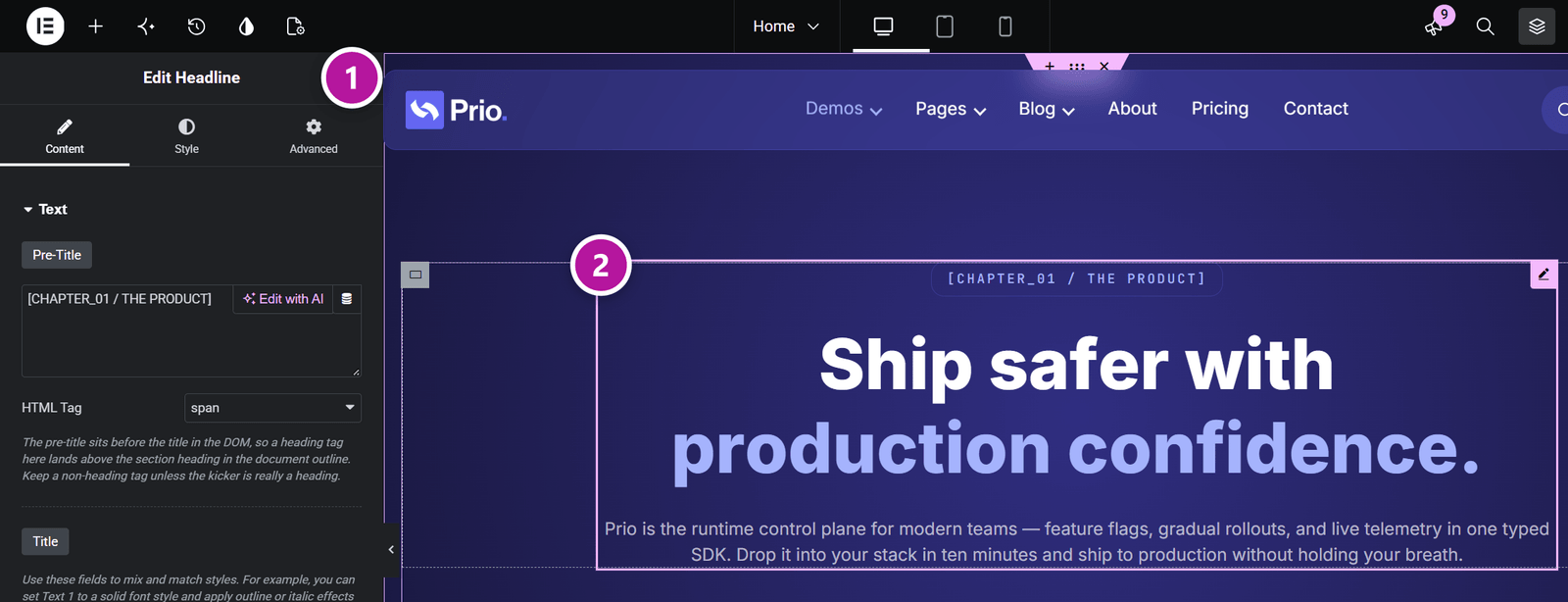The width and height of the screenshot is (1568, 602).
Task: Click the Add Element plus icon
Action: point(96,26)
